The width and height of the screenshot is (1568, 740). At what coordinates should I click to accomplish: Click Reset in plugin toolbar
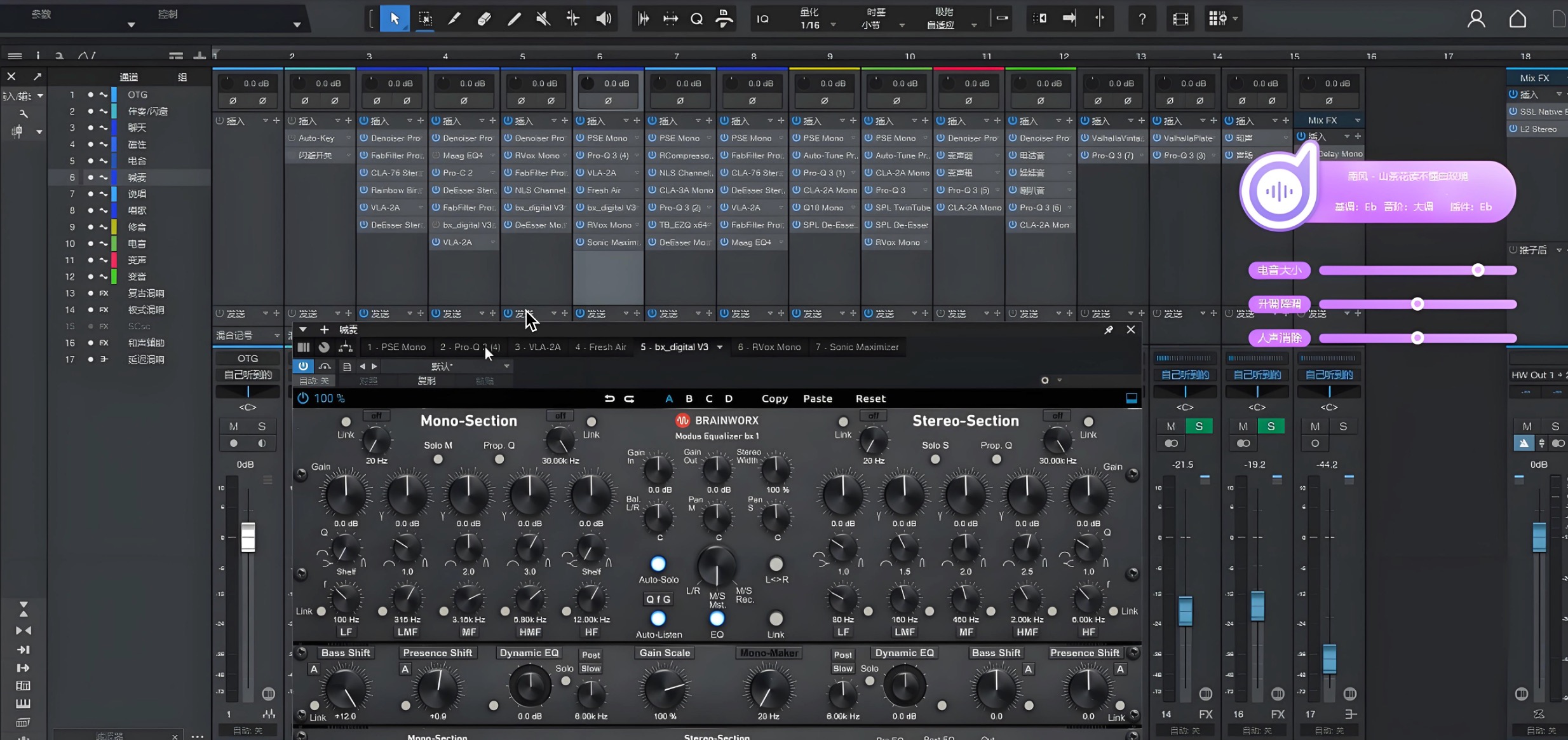pos(870,399)
